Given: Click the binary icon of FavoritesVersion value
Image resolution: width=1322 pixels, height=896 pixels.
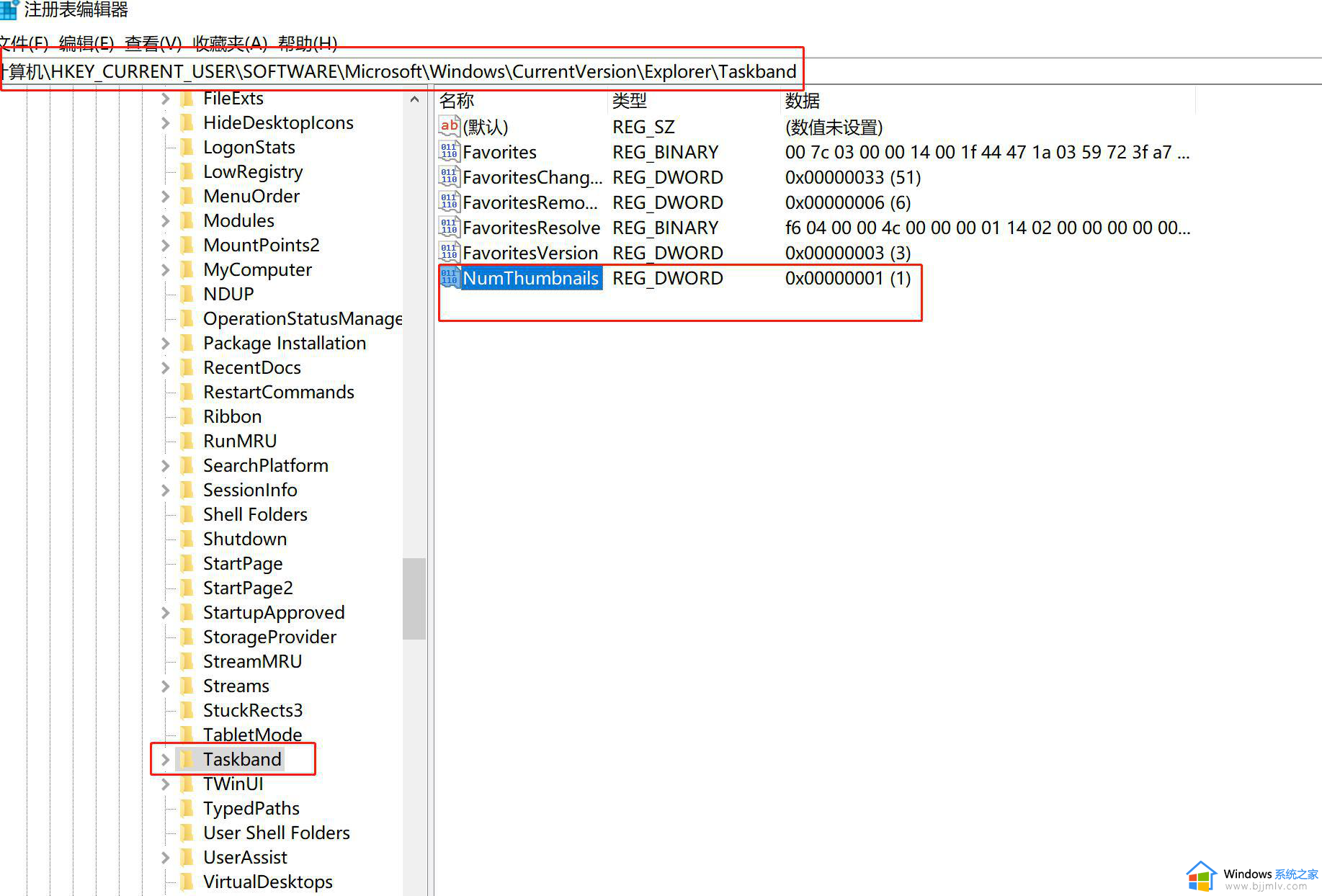Looking at the screenshot, I should (449, 253).
